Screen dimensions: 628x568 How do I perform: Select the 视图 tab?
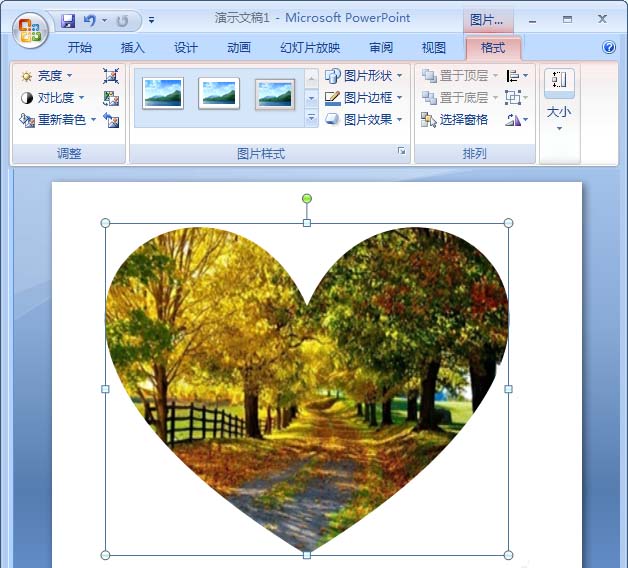coord(434,48)
